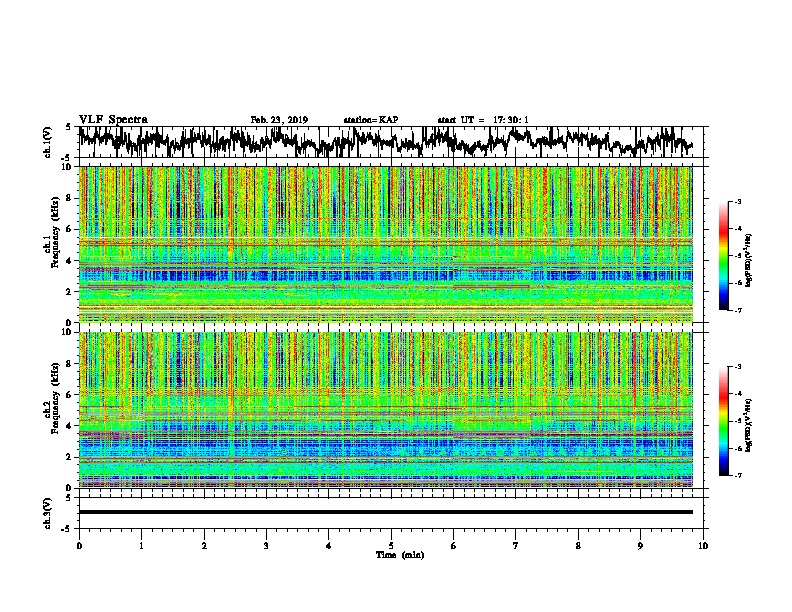Click the station=KAP label
Screen dimensions: 792x612
point(371,120)
